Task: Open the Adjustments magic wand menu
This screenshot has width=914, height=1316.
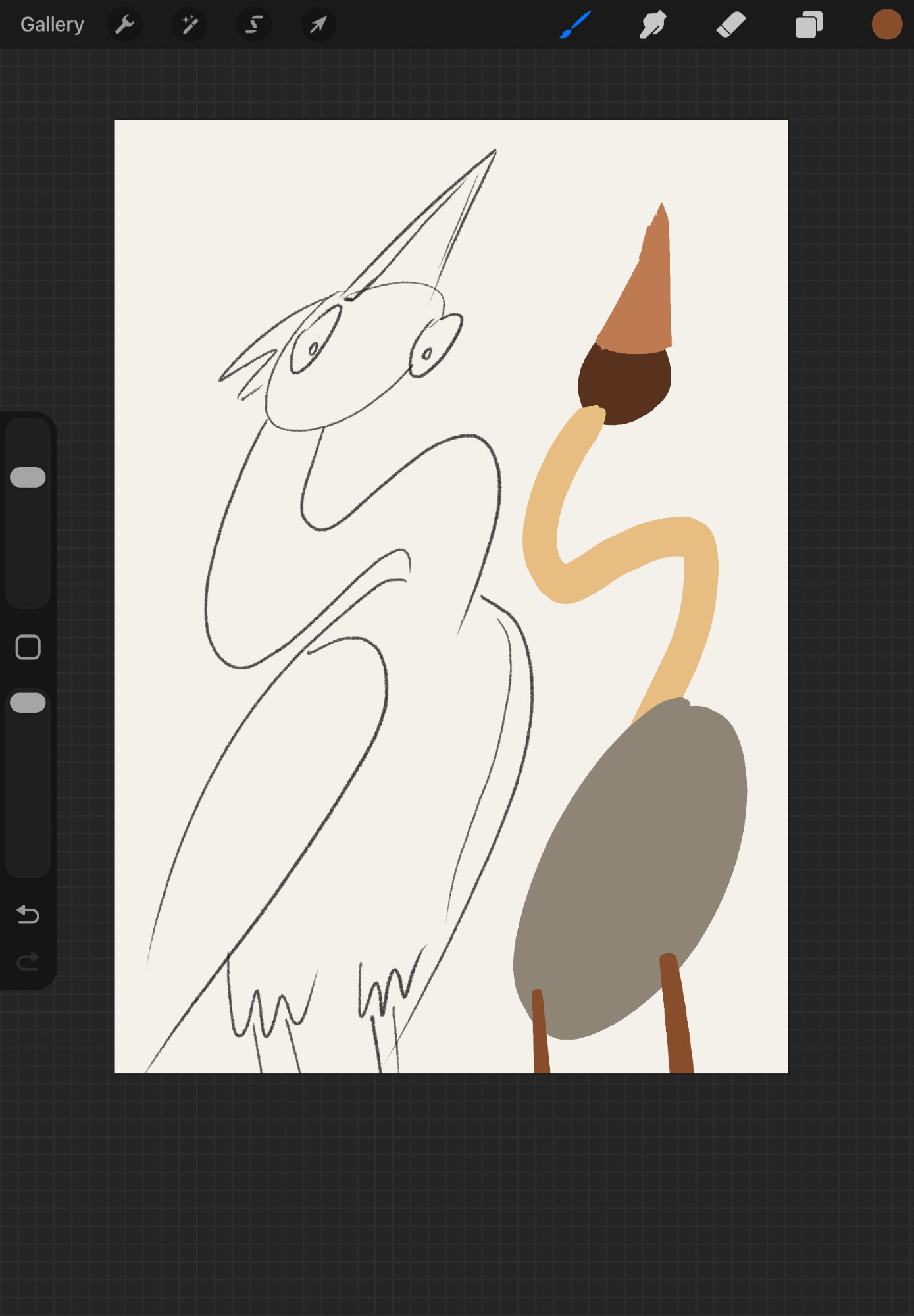Action: [x=189, y=25]
